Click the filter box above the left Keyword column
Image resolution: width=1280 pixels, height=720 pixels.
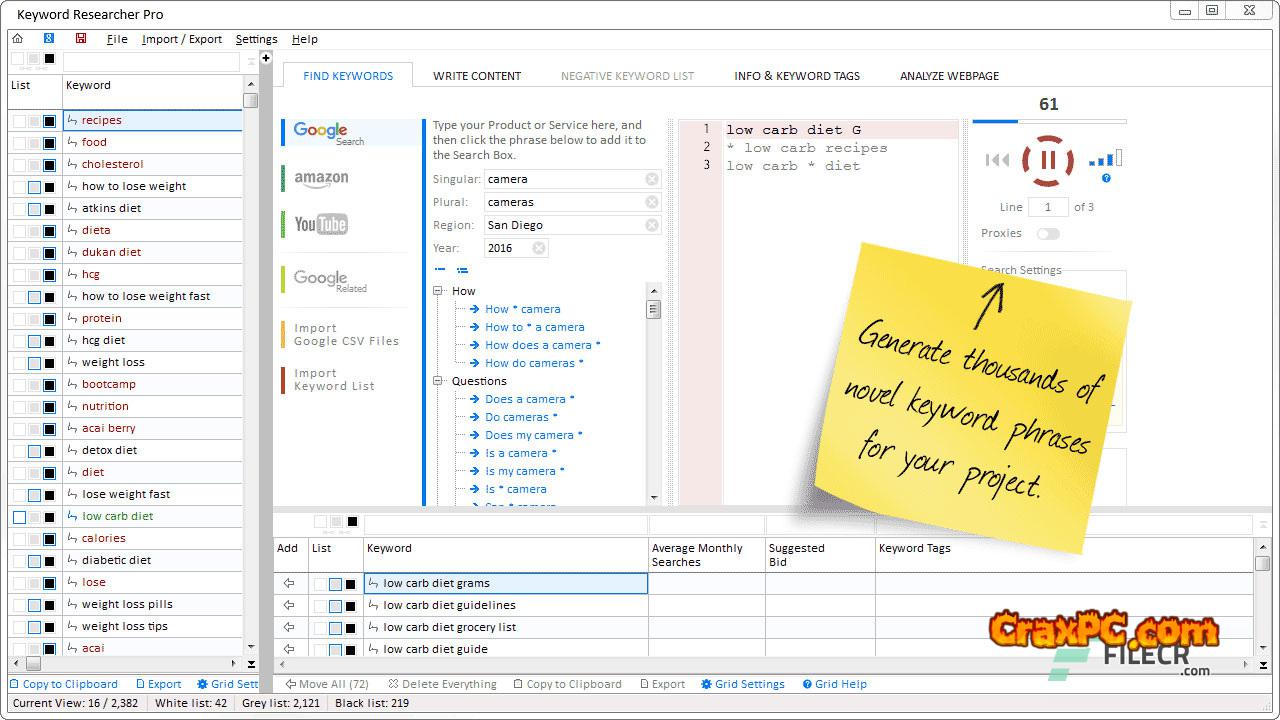[152, 60]
